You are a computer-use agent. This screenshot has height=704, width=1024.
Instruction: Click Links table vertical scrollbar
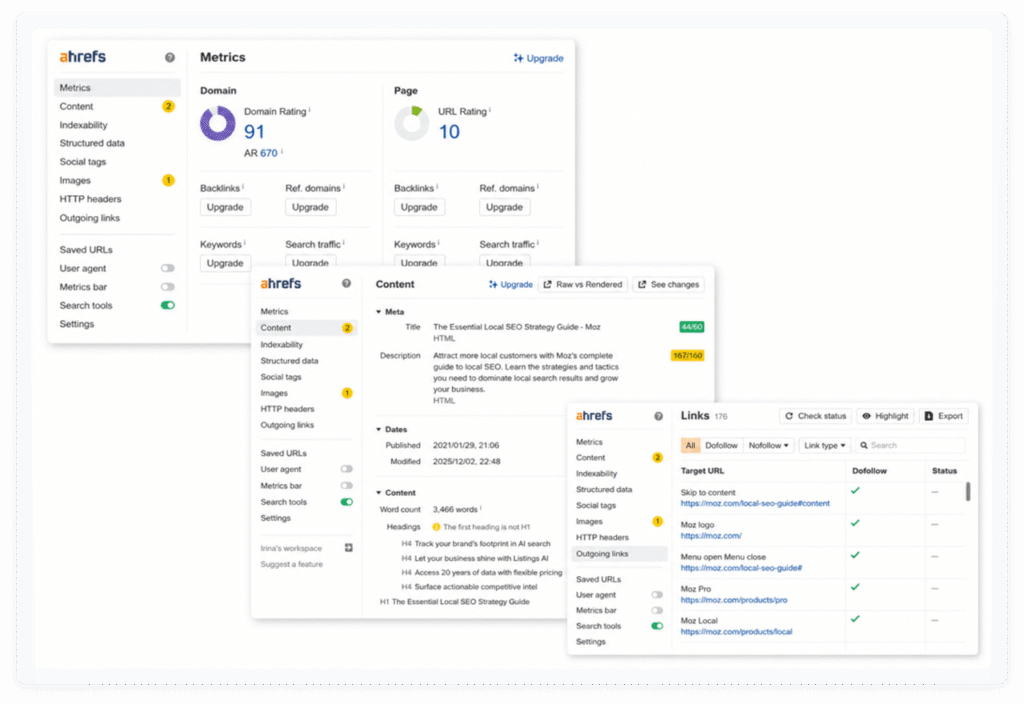(968, 492)
